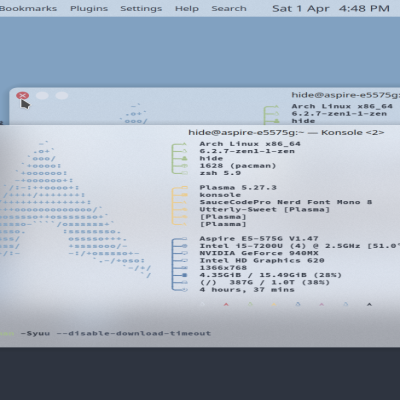Open the Bookmarks menu
Screen dimensions: 400x400
[28, 8]
